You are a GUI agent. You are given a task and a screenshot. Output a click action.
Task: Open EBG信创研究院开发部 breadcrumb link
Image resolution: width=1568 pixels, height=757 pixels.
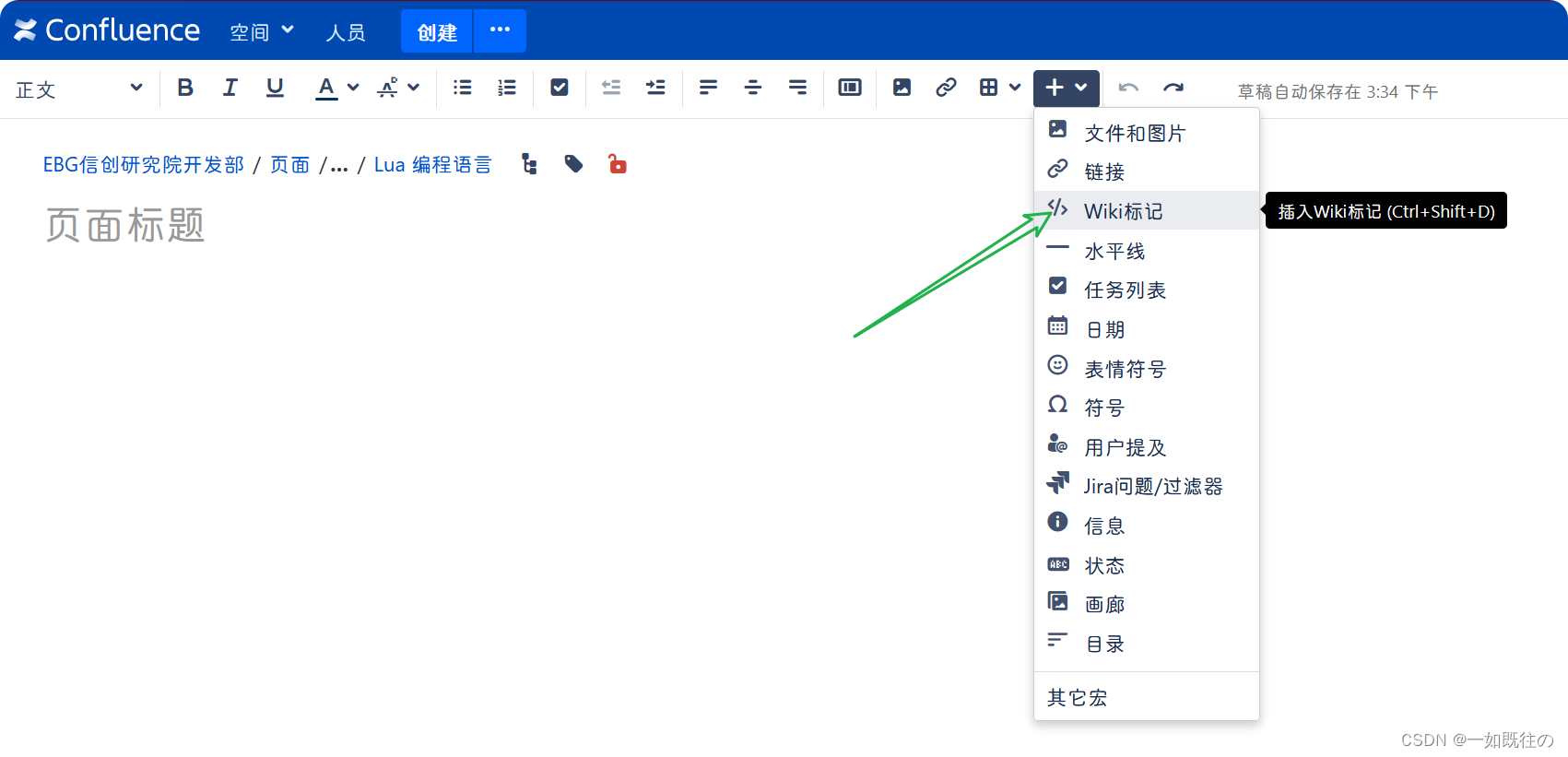point(144,164)
